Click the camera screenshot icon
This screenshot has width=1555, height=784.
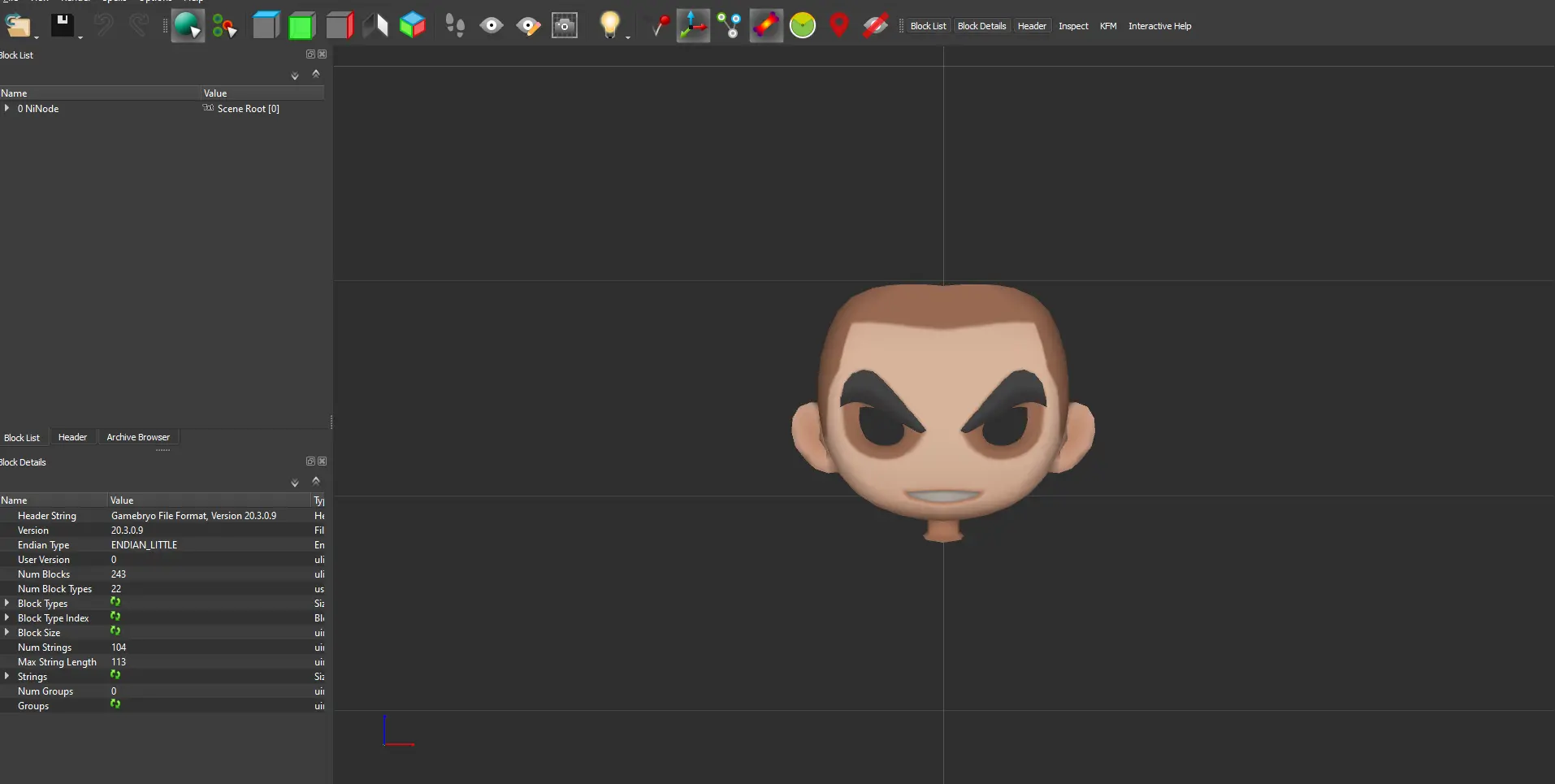tap(565, 26)
